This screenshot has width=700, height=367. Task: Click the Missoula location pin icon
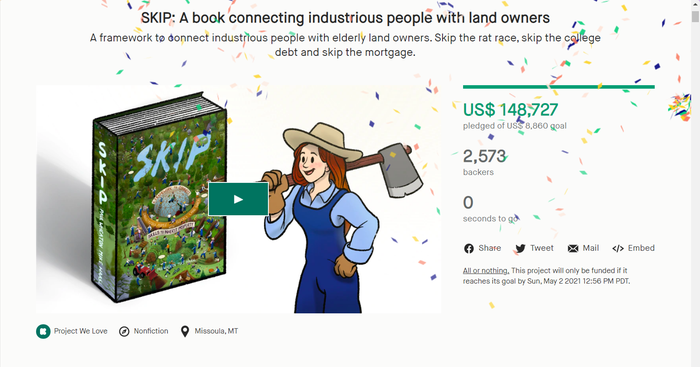click(185, 331)
